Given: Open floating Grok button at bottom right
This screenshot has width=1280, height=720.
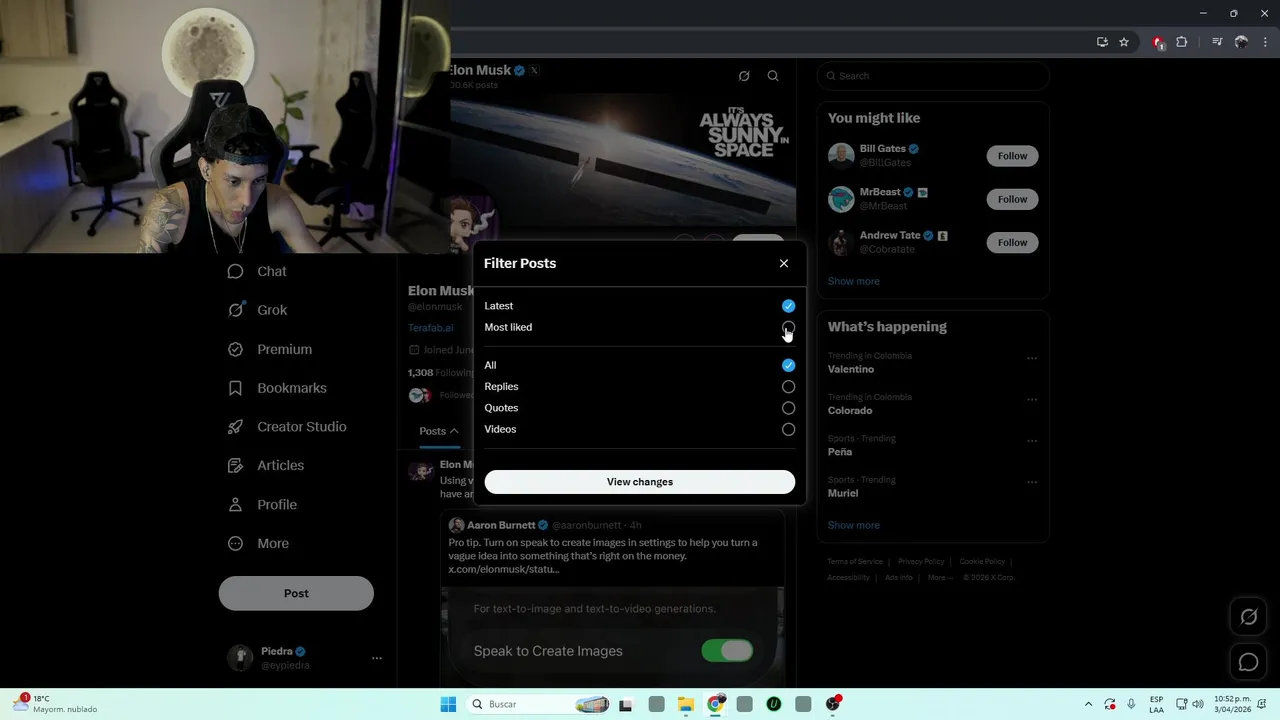Looking at the screenshot, I should (x=1249, y=617).
